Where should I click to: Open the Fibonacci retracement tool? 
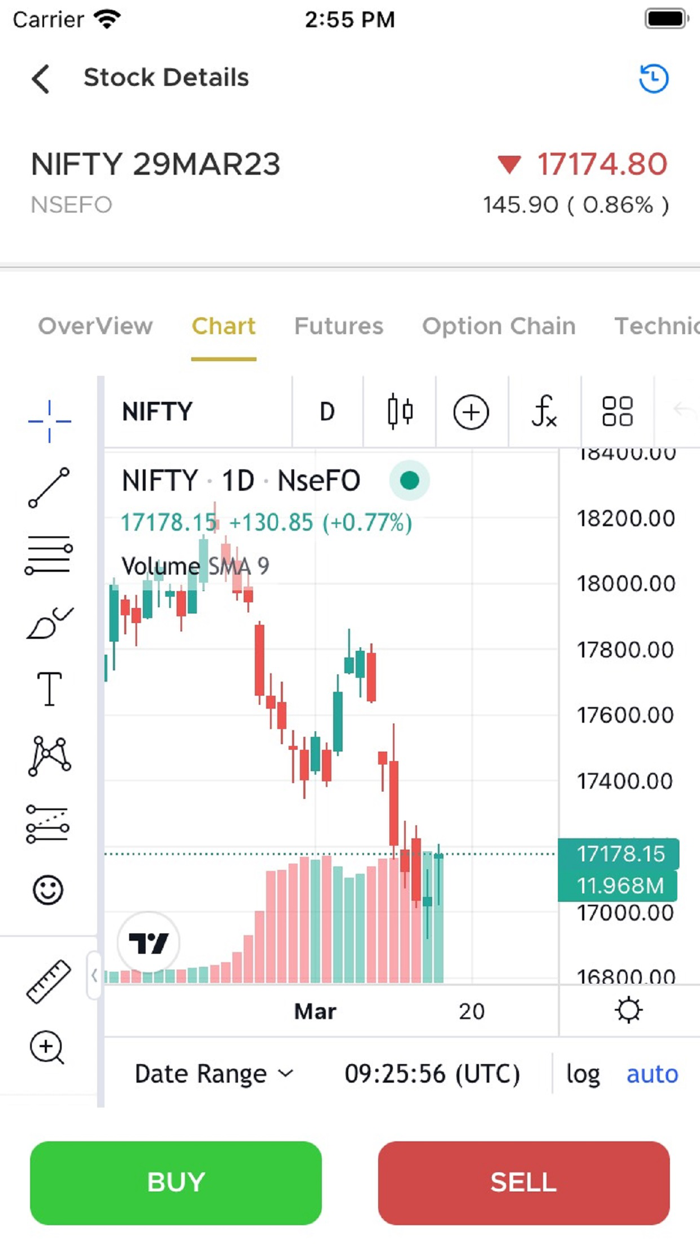tap(48, 555)
